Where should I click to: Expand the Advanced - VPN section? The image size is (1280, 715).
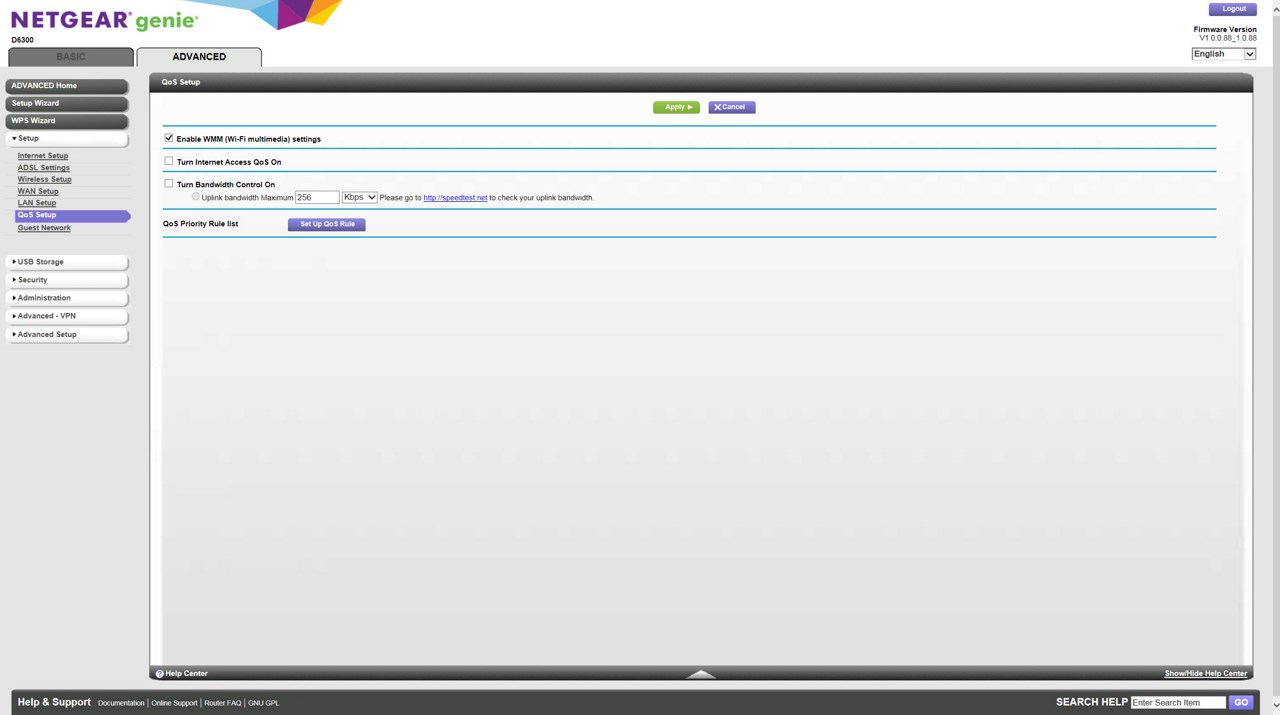pyautogui.click(x=67, y=316)
